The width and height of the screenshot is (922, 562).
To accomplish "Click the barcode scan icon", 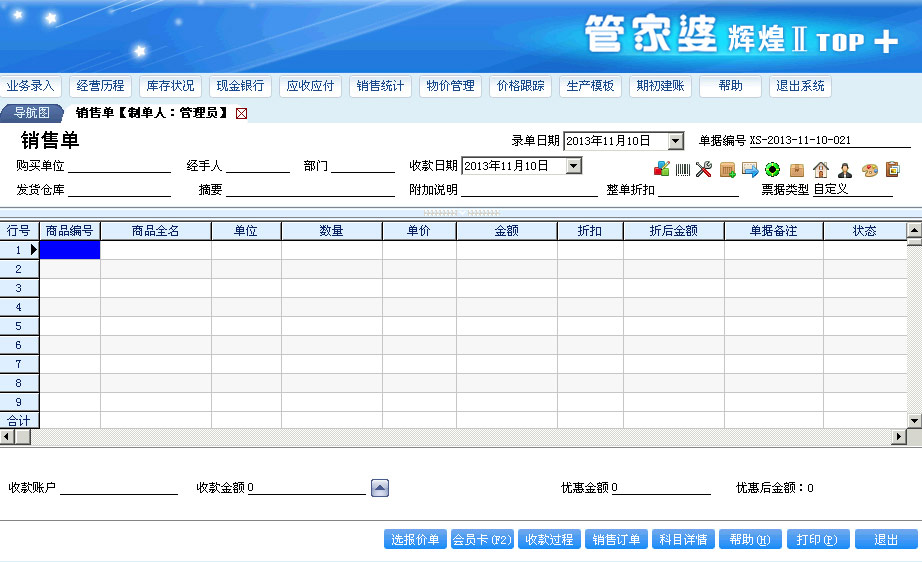I will click(x=683, y=170).
